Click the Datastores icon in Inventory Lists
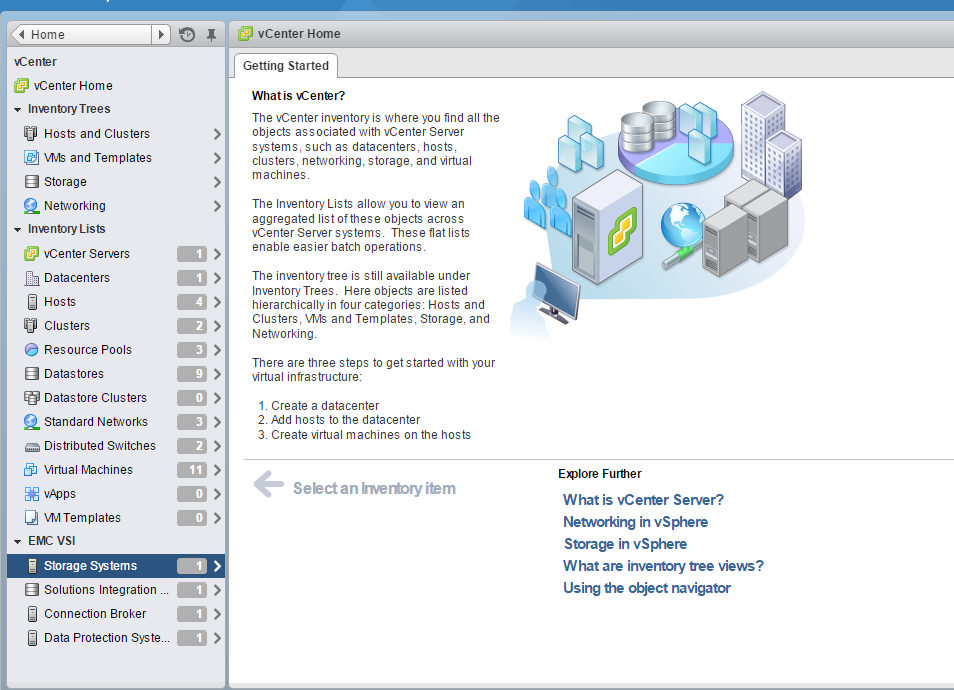 pyautogui.click(x=31, y=374)
